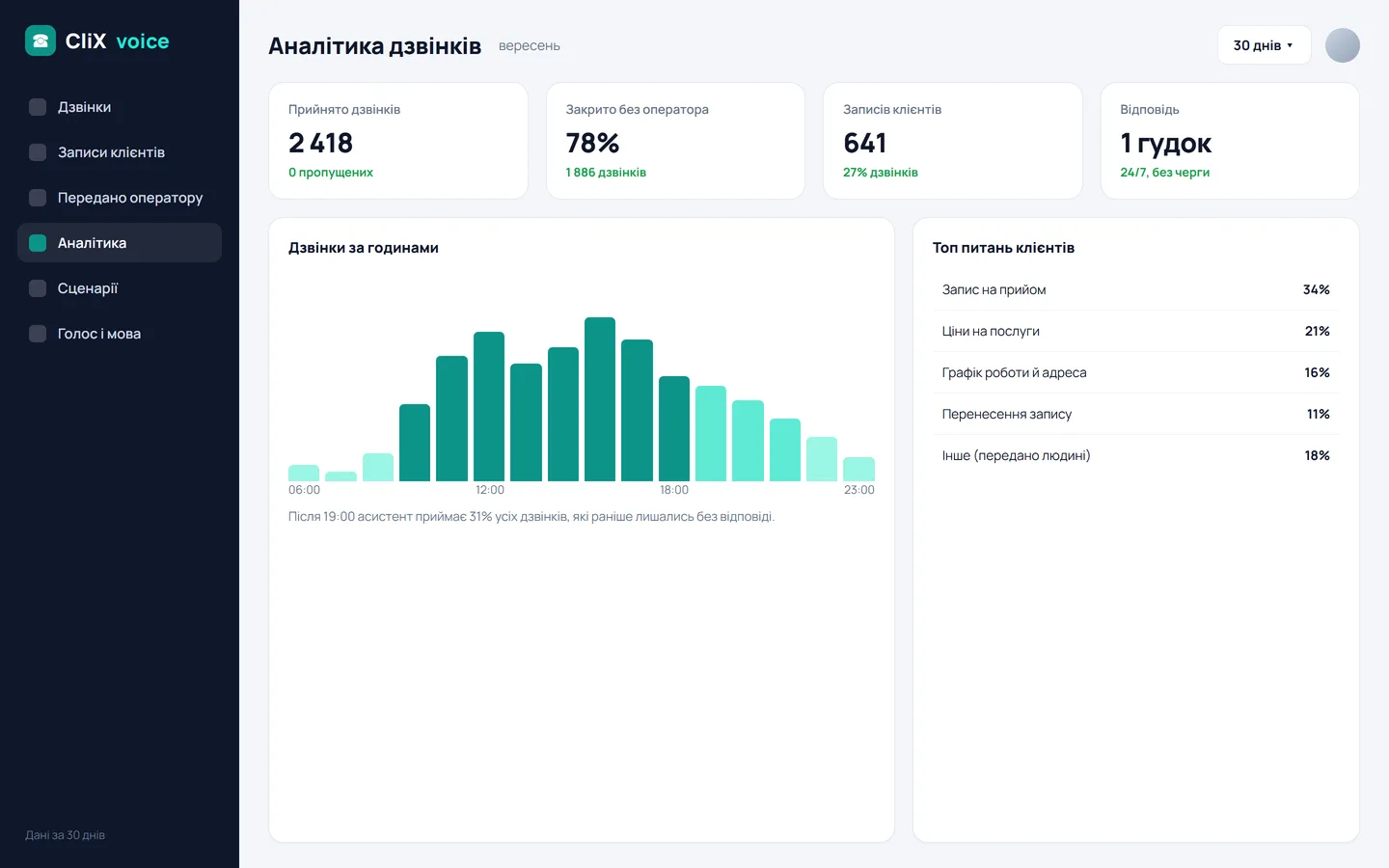The image size is (1389, 868).
Task: Select the Інше (передано людині) row
Action: click(1136, 455)
